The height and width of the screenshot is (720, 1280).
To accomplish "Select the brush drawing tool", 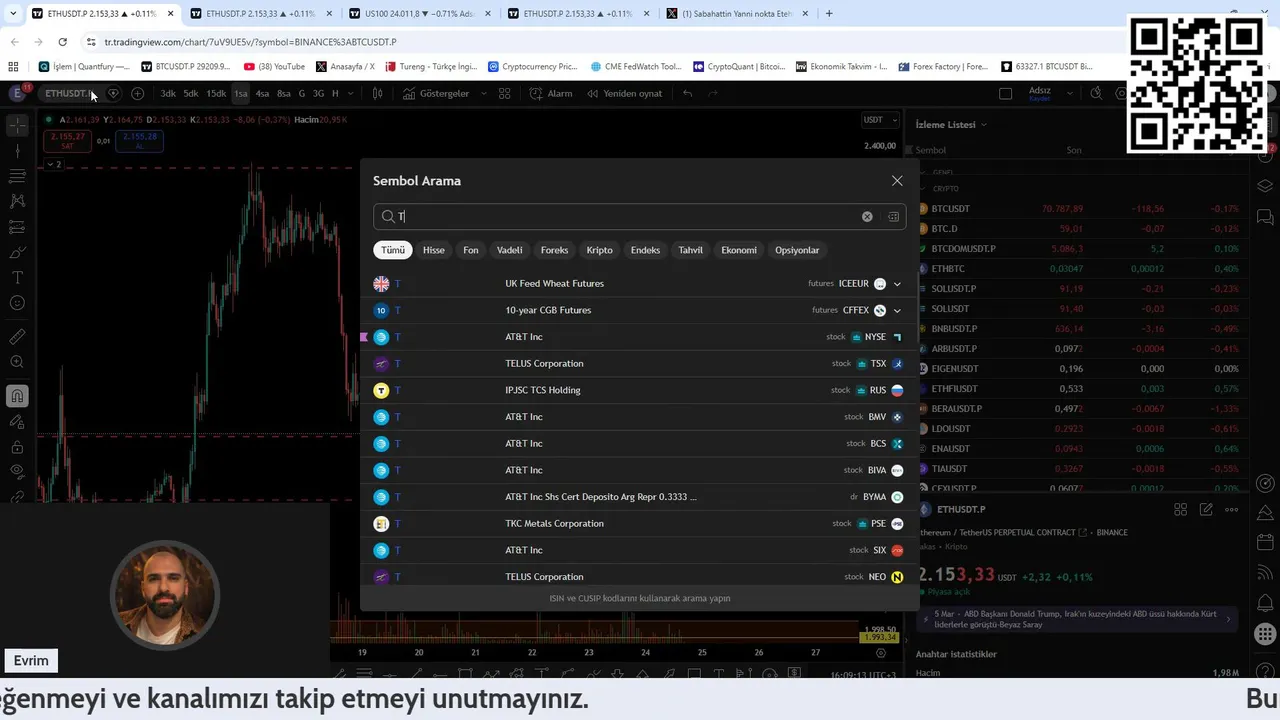I will coord(17,252).
